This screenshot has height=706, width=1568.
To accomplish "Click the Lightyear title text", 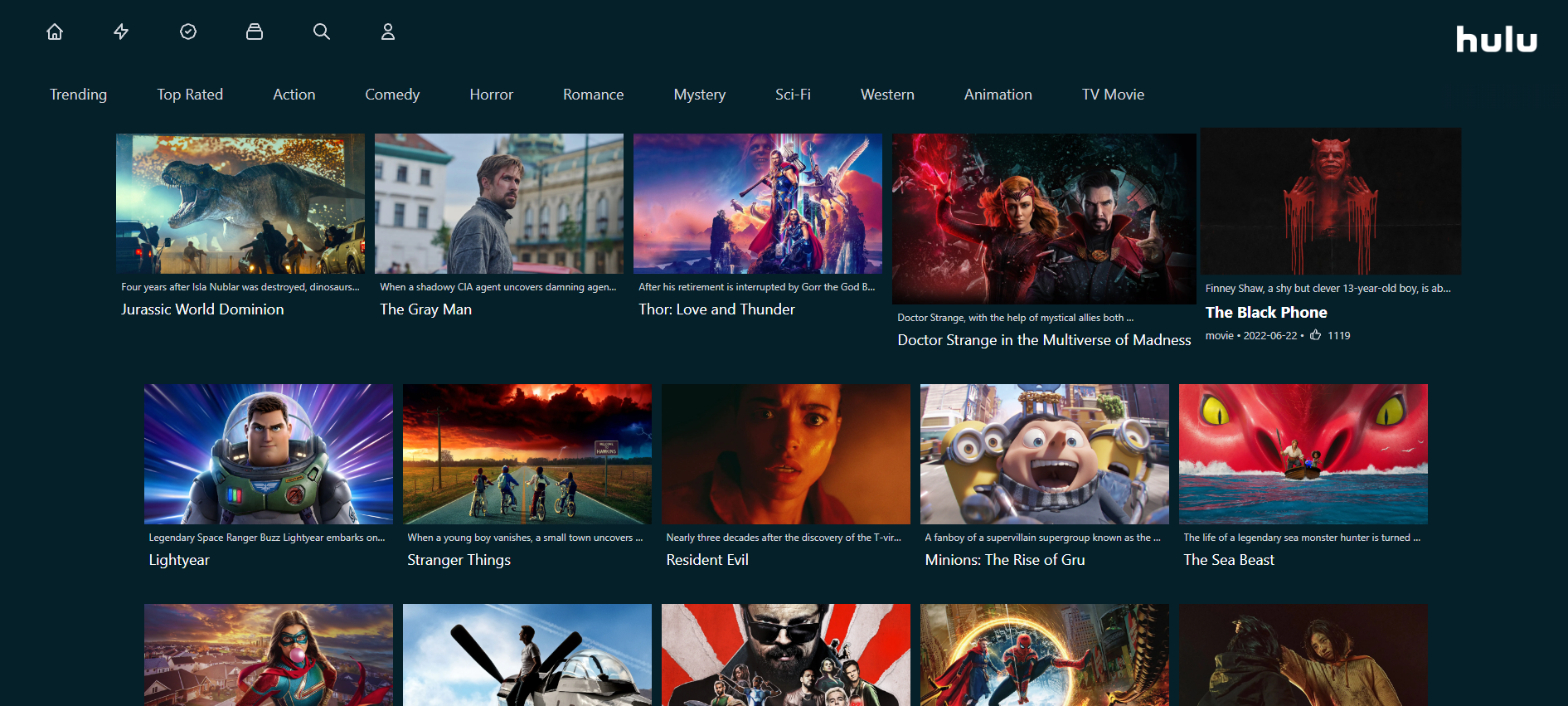I will click(x=179, y=560).
